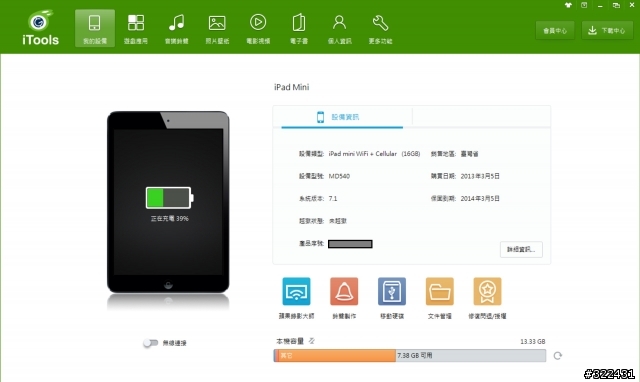Click the '2014' warranty expiry date value

480,199
